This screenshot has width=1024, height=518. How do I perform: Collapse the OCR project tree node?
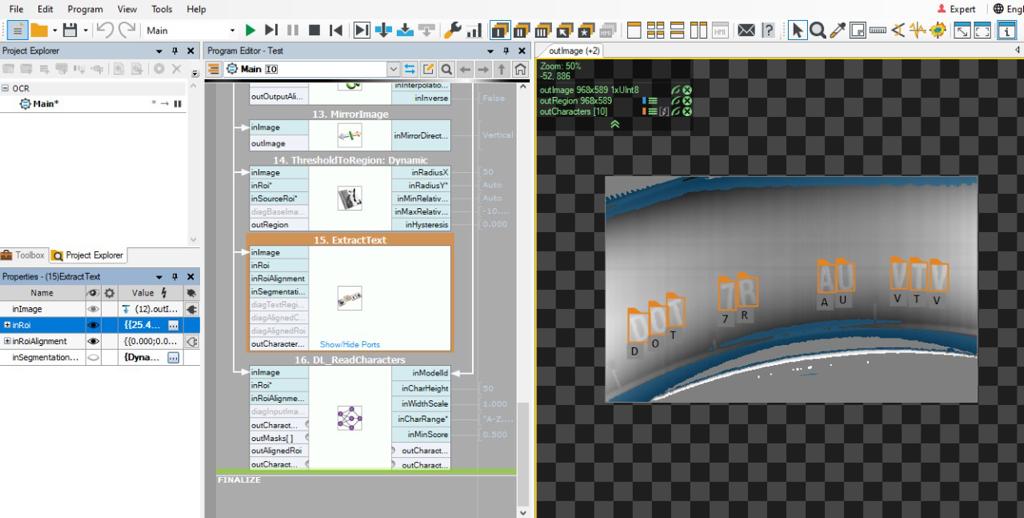6,88
